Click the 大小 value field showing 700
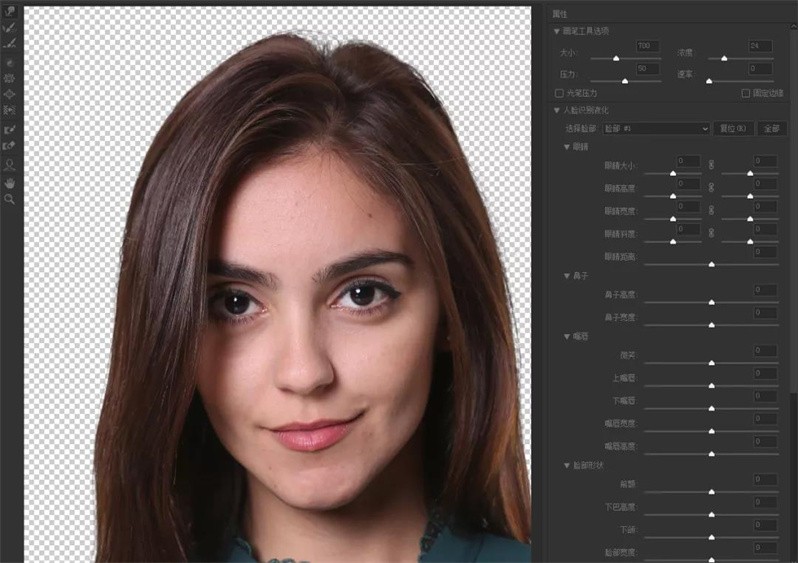This screenshot has width=798, height=563. tap(647, 46)
